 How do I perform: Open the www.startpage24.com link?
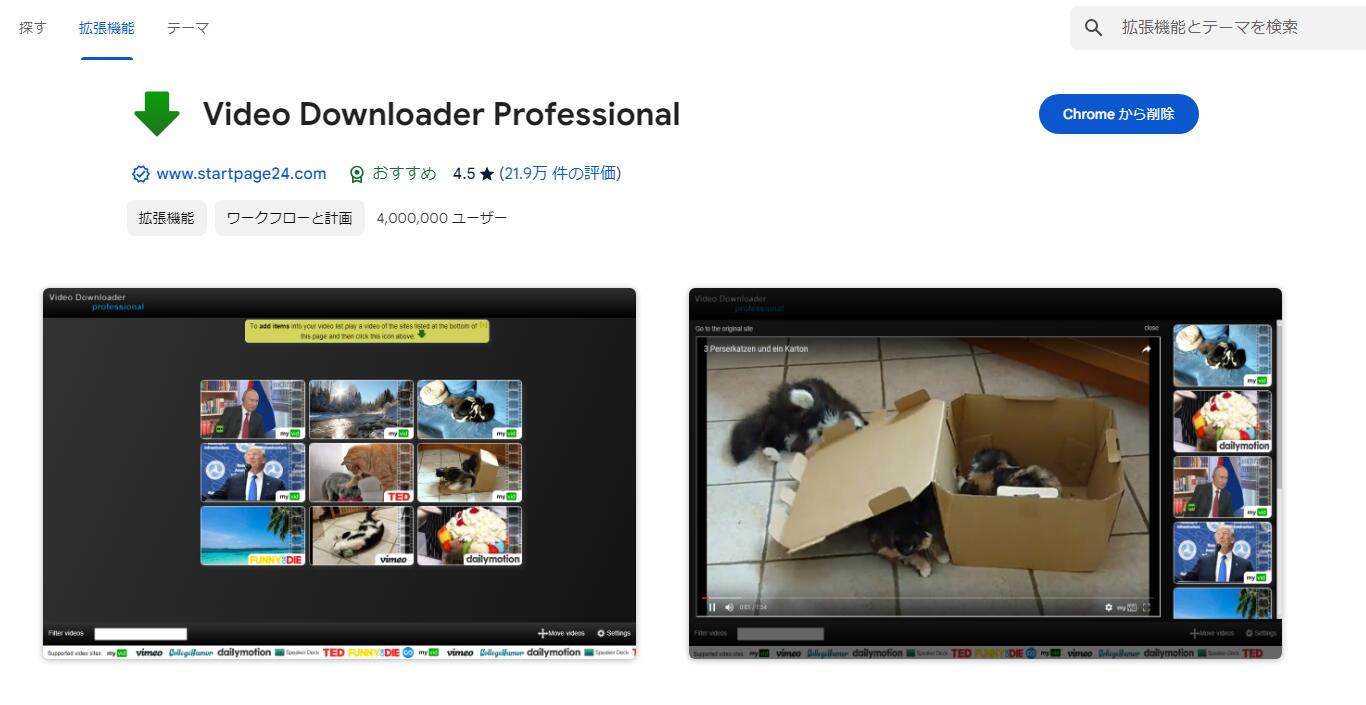click(240, 173)
